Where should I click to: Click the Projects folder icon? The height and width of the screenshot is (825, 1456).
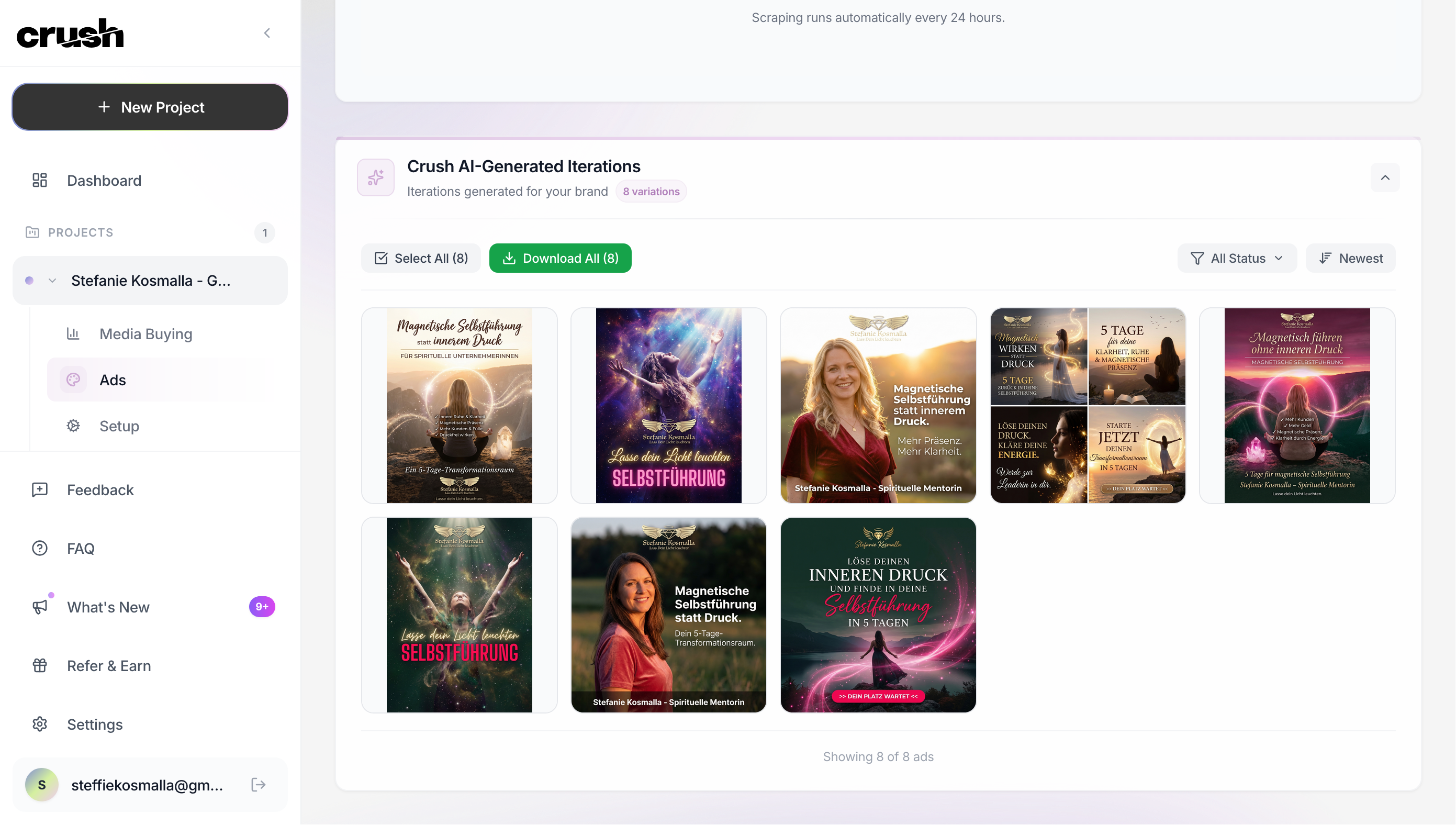(x=32, y=232)
